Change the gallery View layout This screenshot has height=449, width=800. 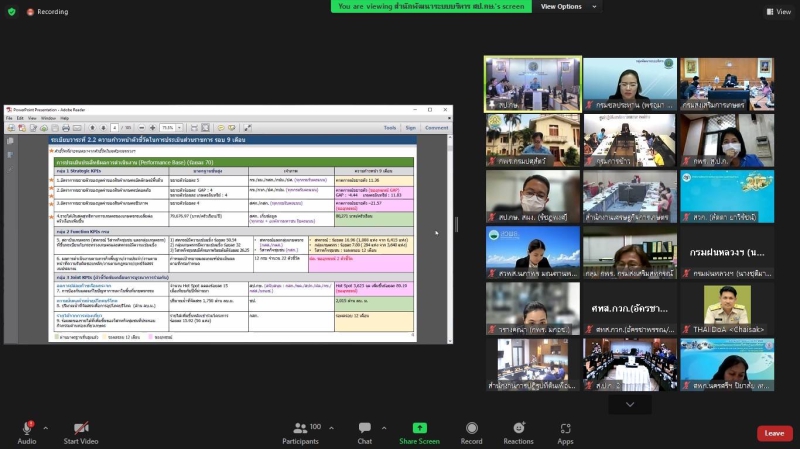point(778,12)
